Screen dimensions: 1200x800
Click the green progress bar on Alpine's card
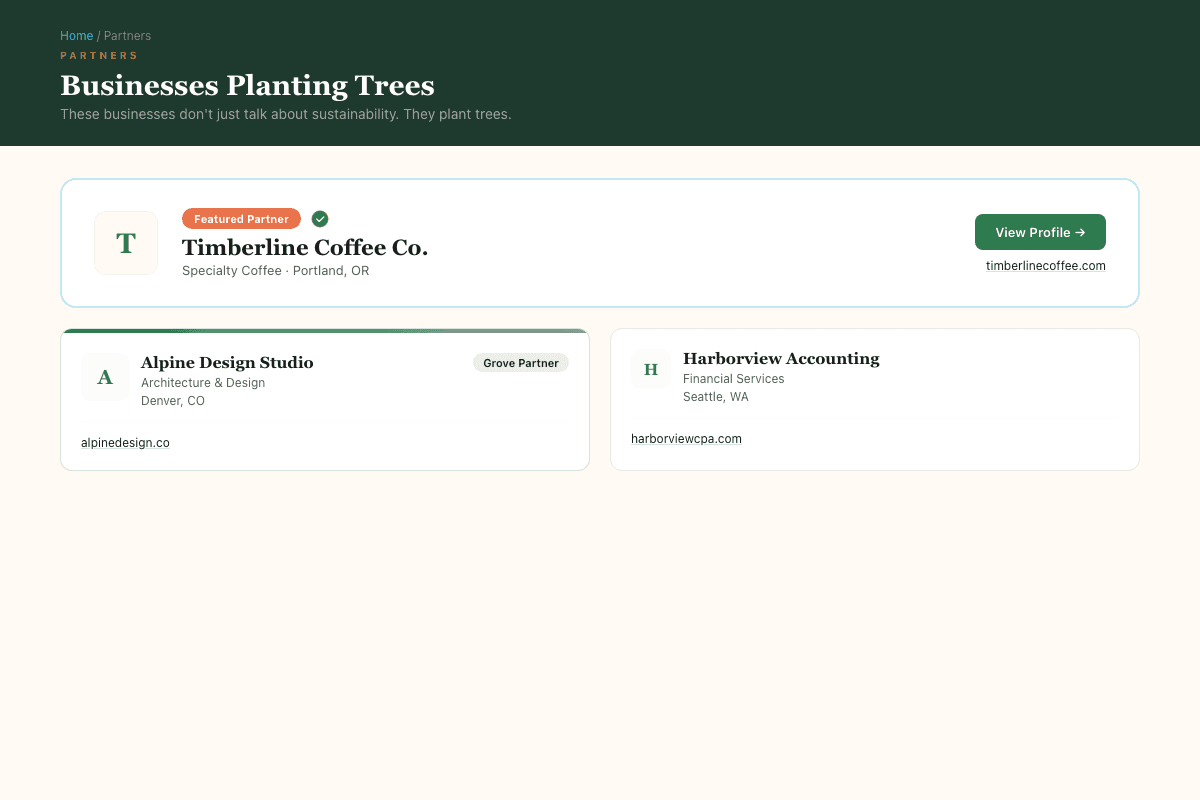pyautogui.click(x=325, y=329)
